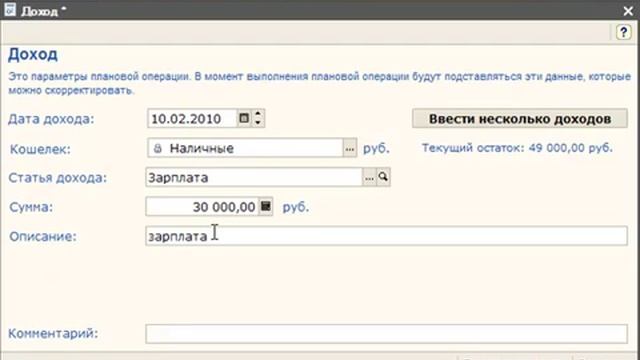This screenshot has width=640, height=360.
Task: Click the Описание text field
Action: point(386,236)
